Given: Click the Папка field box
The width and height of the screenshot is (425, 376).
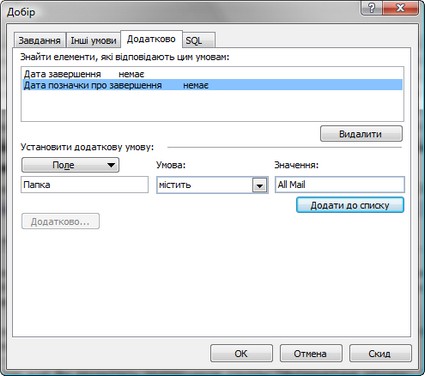Looking at the screenshot, I should tap(85, 185).
